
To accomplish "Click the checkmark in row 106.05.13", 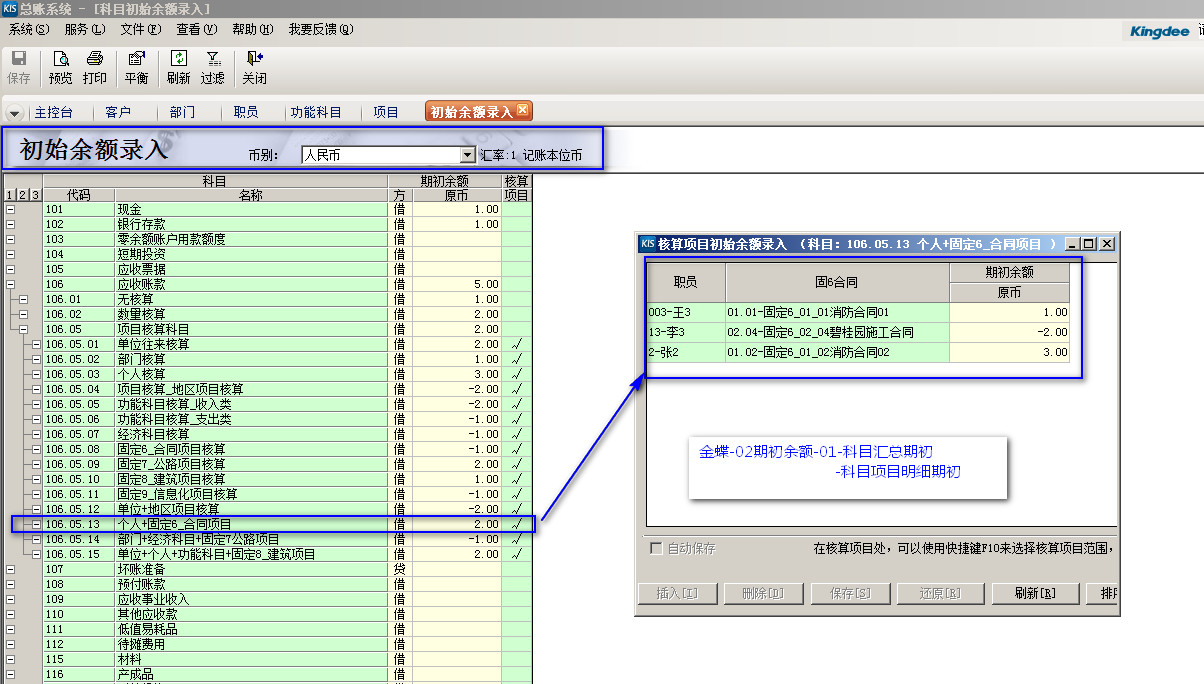I will pyautogui.click(x=517, y=524).
